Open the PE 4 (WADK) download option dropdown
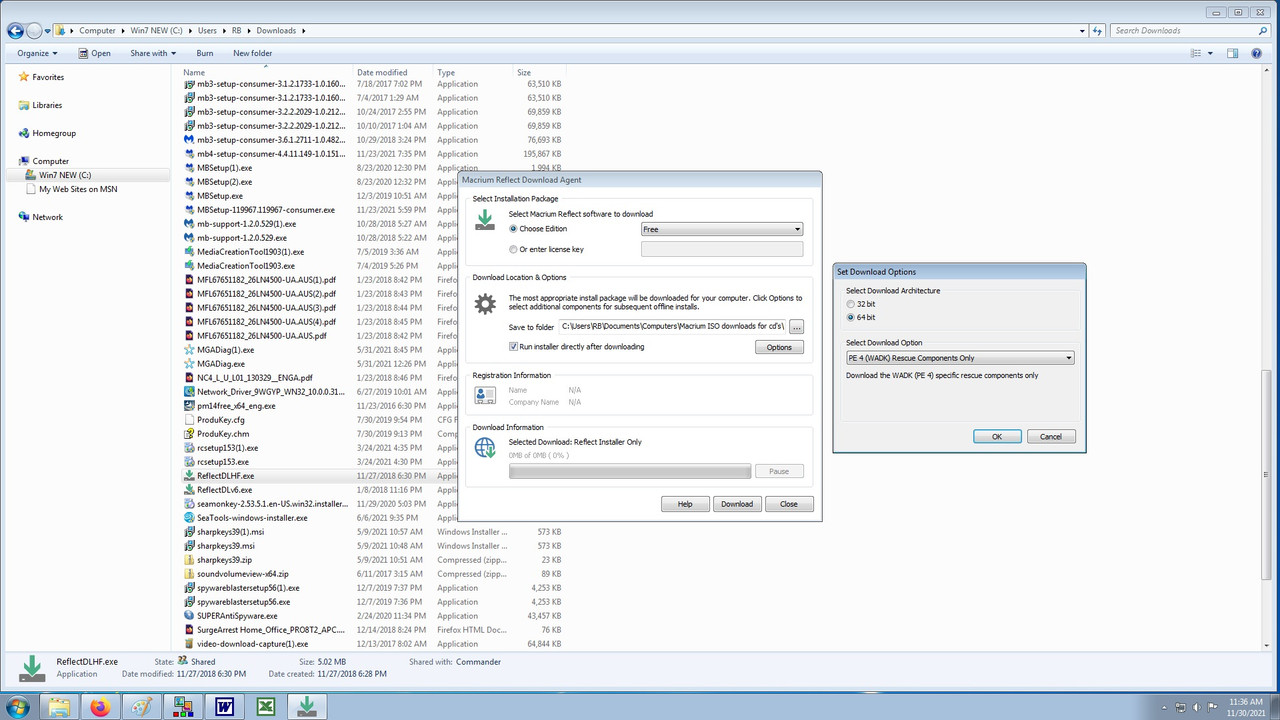This screenshot has width=1280, height=720. [x=960, y=358]
